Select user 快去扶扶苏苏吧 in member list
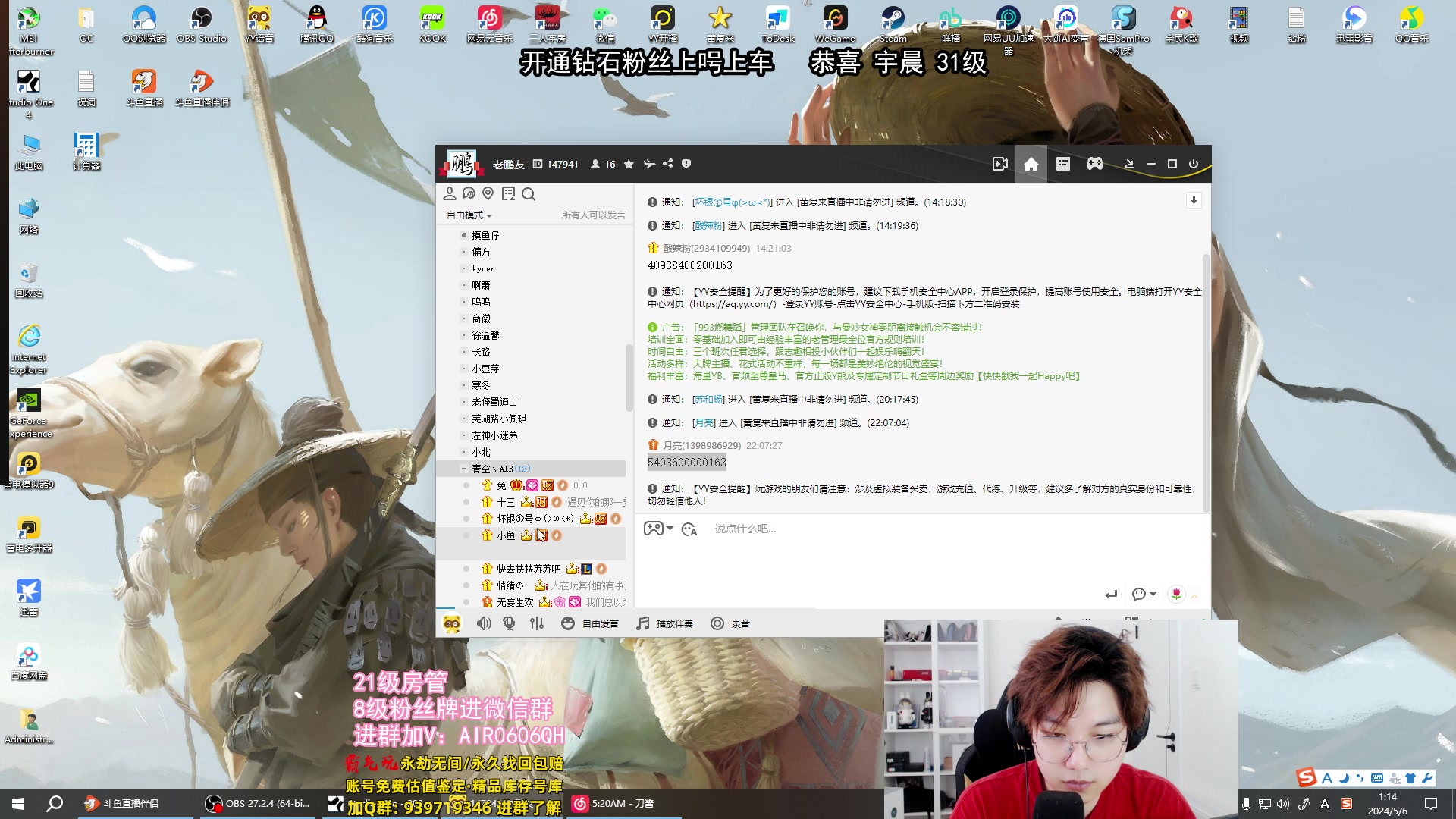This screenshot has width=1456, height=819. pyautogui.click(x=529, y=569)
